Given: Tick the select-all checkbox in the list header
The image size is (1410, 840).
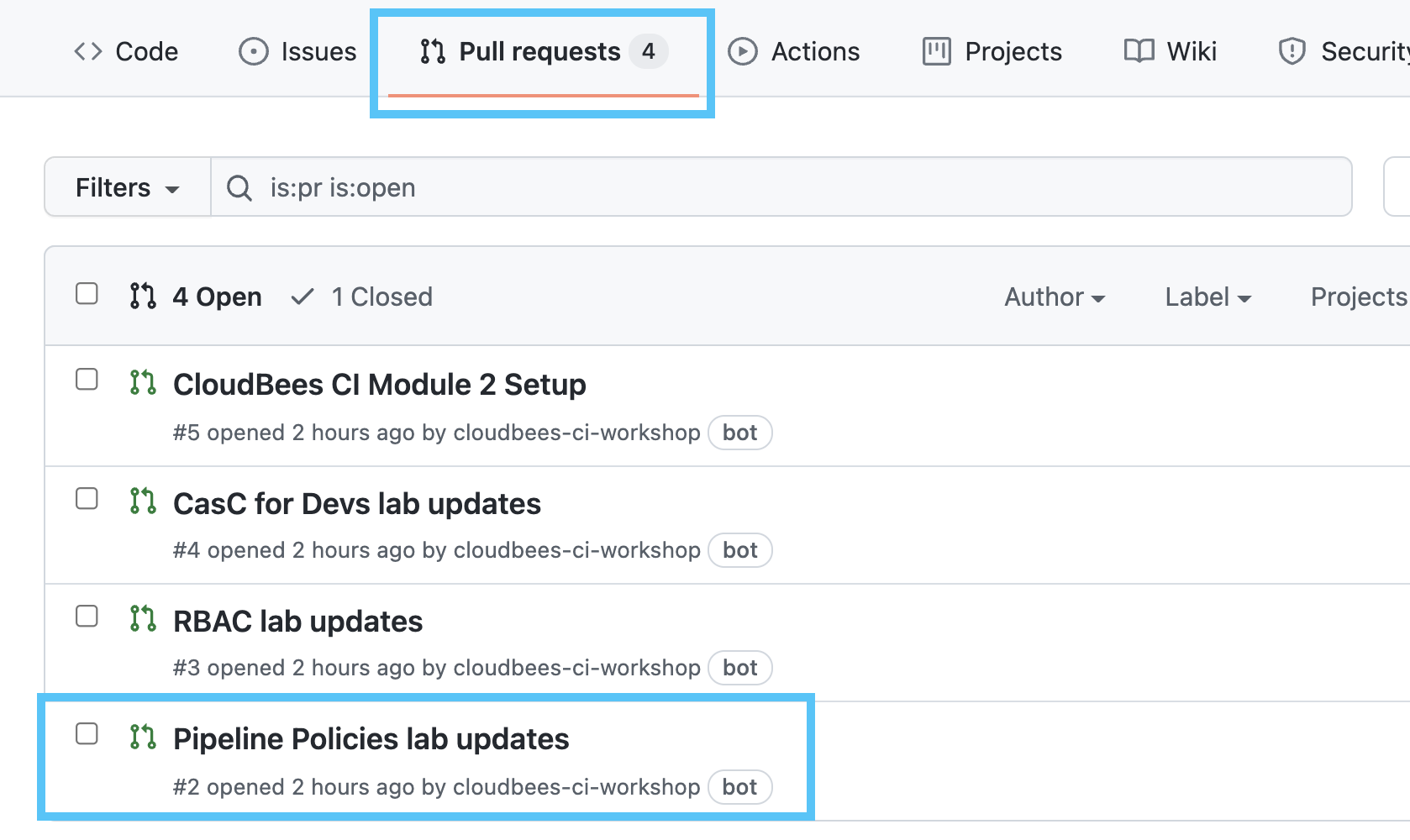Looking at the screenshot, I should tap(87, 294).
